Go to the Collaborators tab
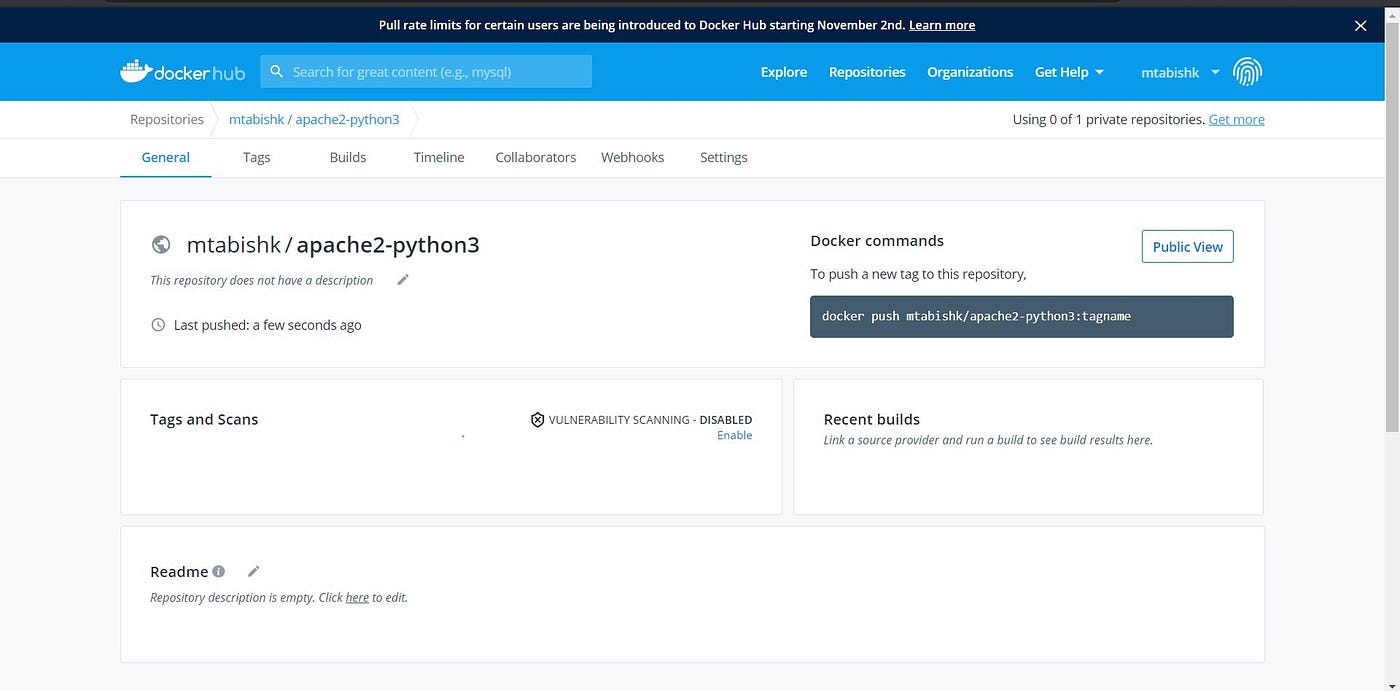Viewport: 1400px width, 691px height. tap(536, 157)
